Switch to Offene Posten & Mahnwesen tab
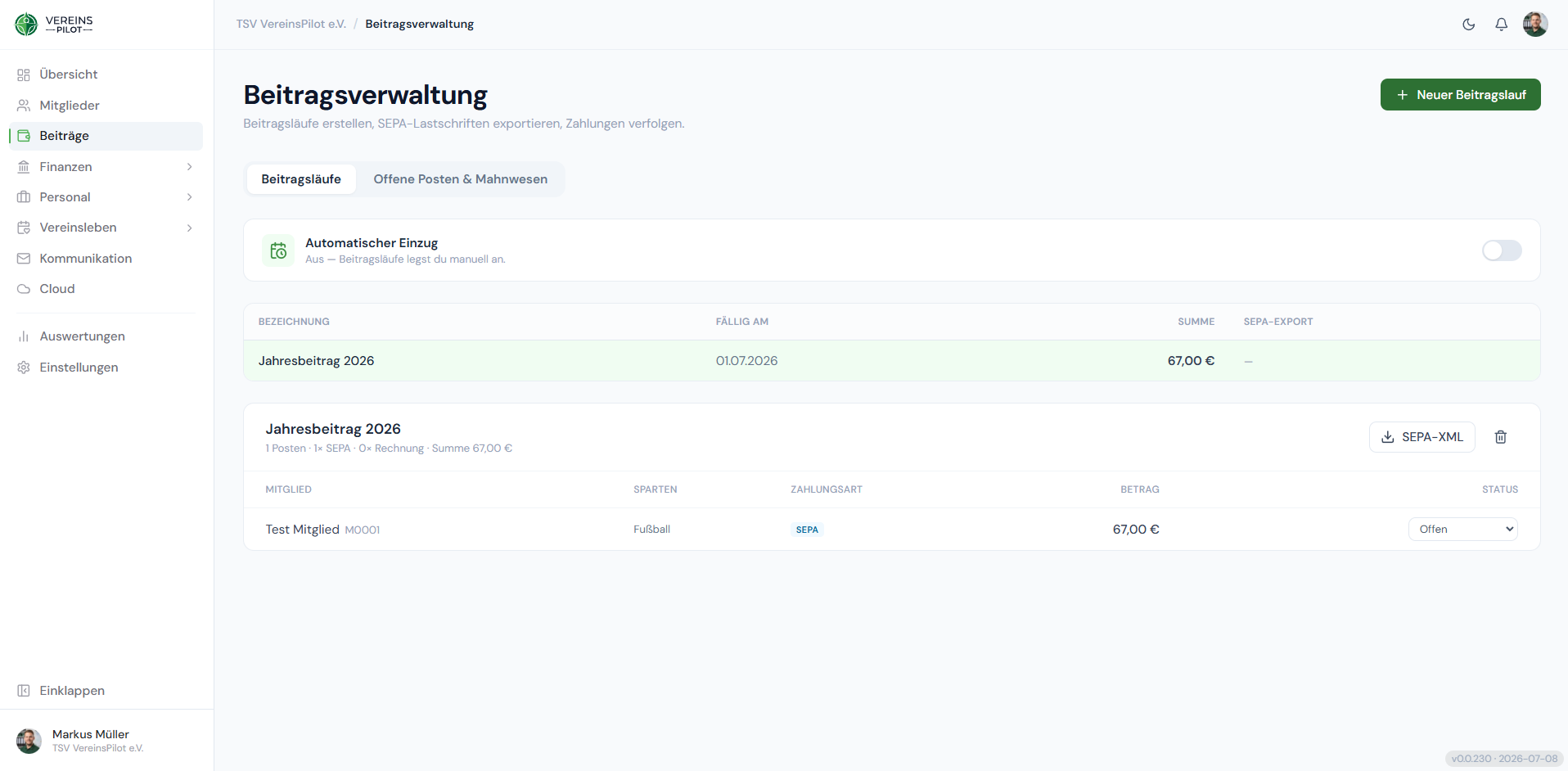Viewport: 1568px width, 771px height. click(x=461, y=179)
